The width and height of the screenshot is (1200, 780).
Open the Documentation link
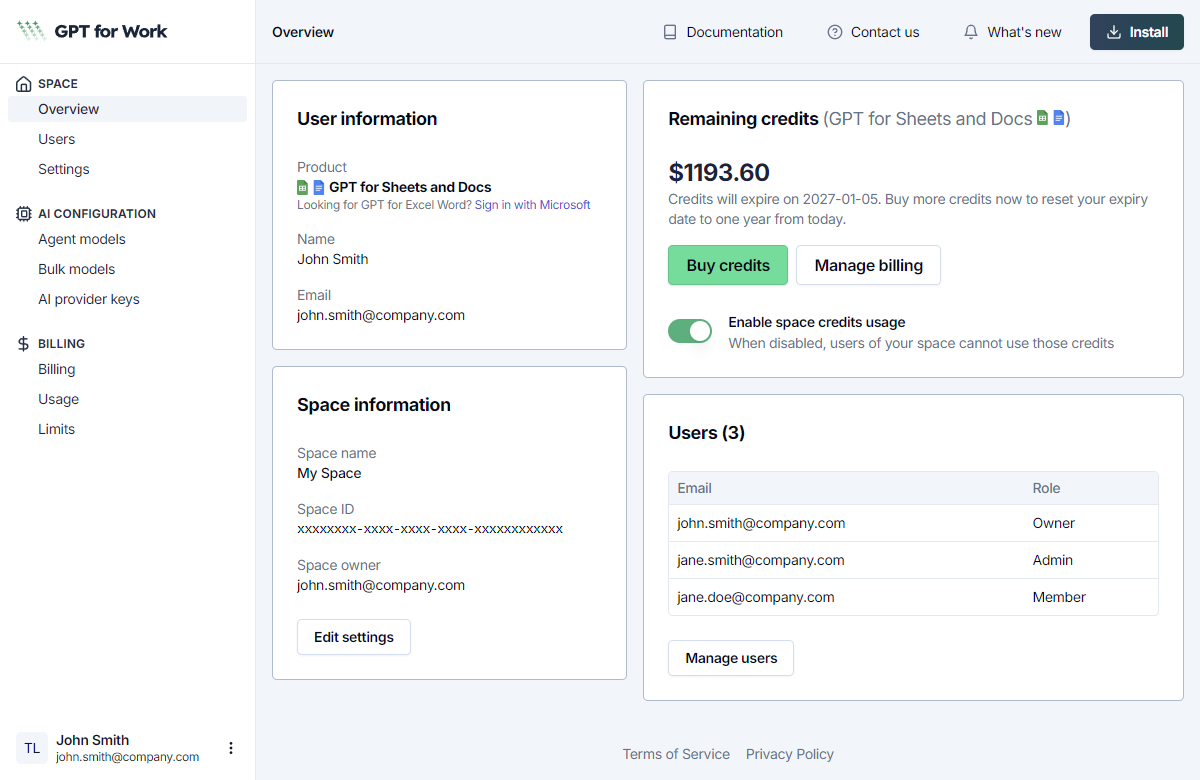(723, 32)
